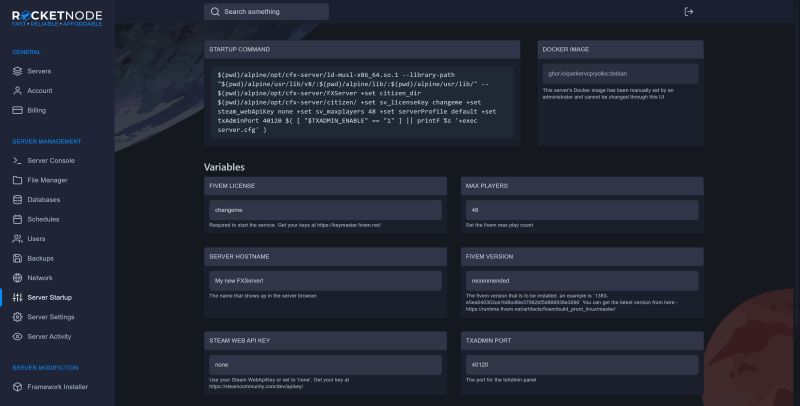
Task: Click the logout icon in top bar
Action: (689, 12)
